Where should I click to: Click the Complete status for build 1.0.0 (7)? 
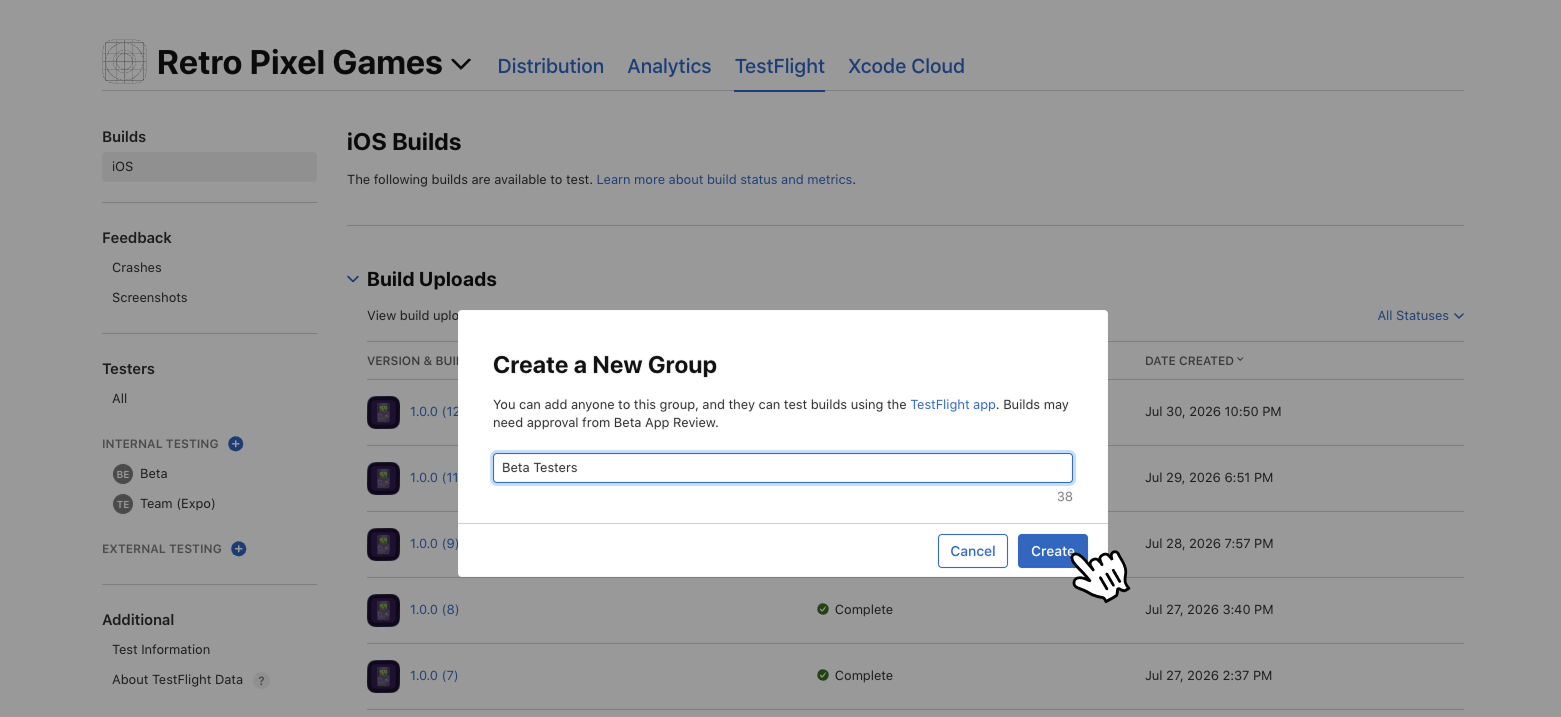click(855, 676)
